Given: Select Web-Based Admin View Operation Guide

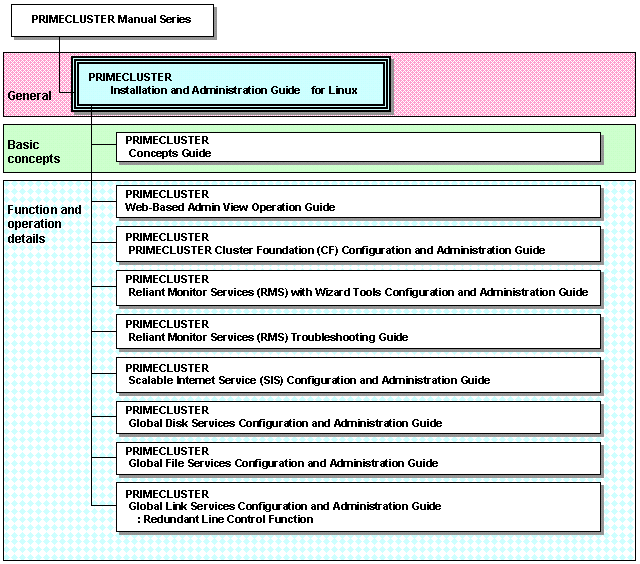Looking at the screenshot, I should [358, 202].
